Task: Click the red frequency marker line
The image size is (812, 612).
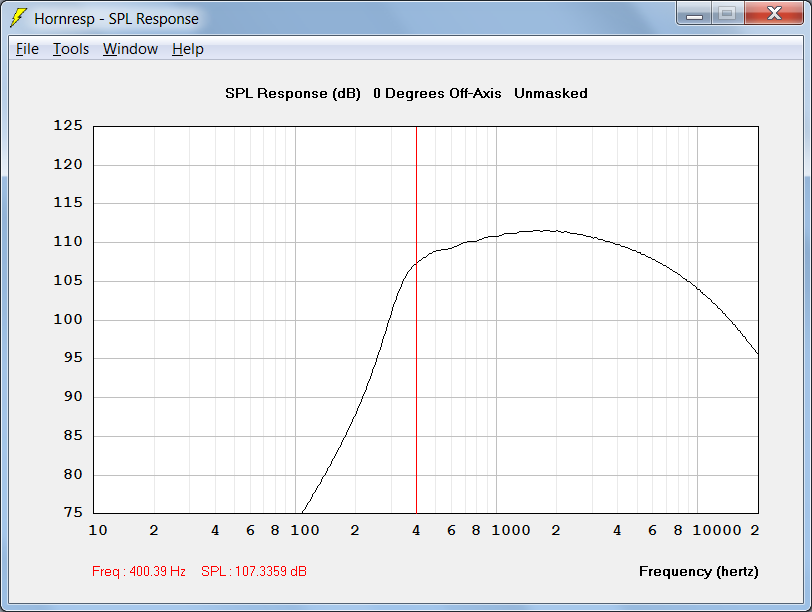Action: [416, 319]
